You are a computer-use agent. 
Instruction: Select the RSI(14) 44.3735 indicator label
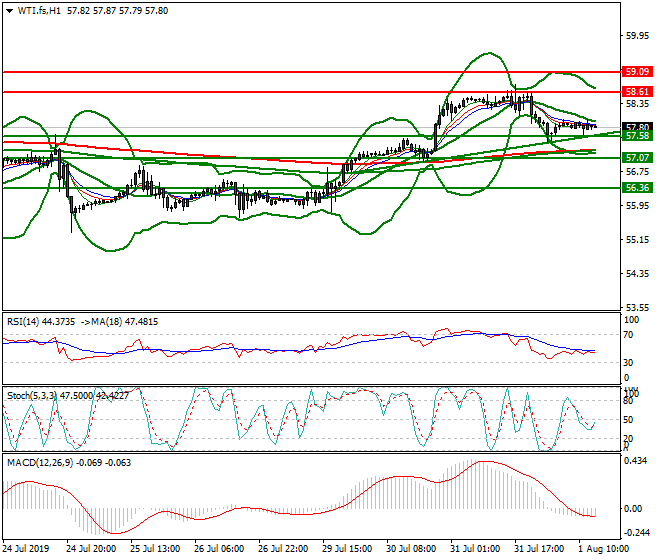pyautogui.click(x=41, y=322)
